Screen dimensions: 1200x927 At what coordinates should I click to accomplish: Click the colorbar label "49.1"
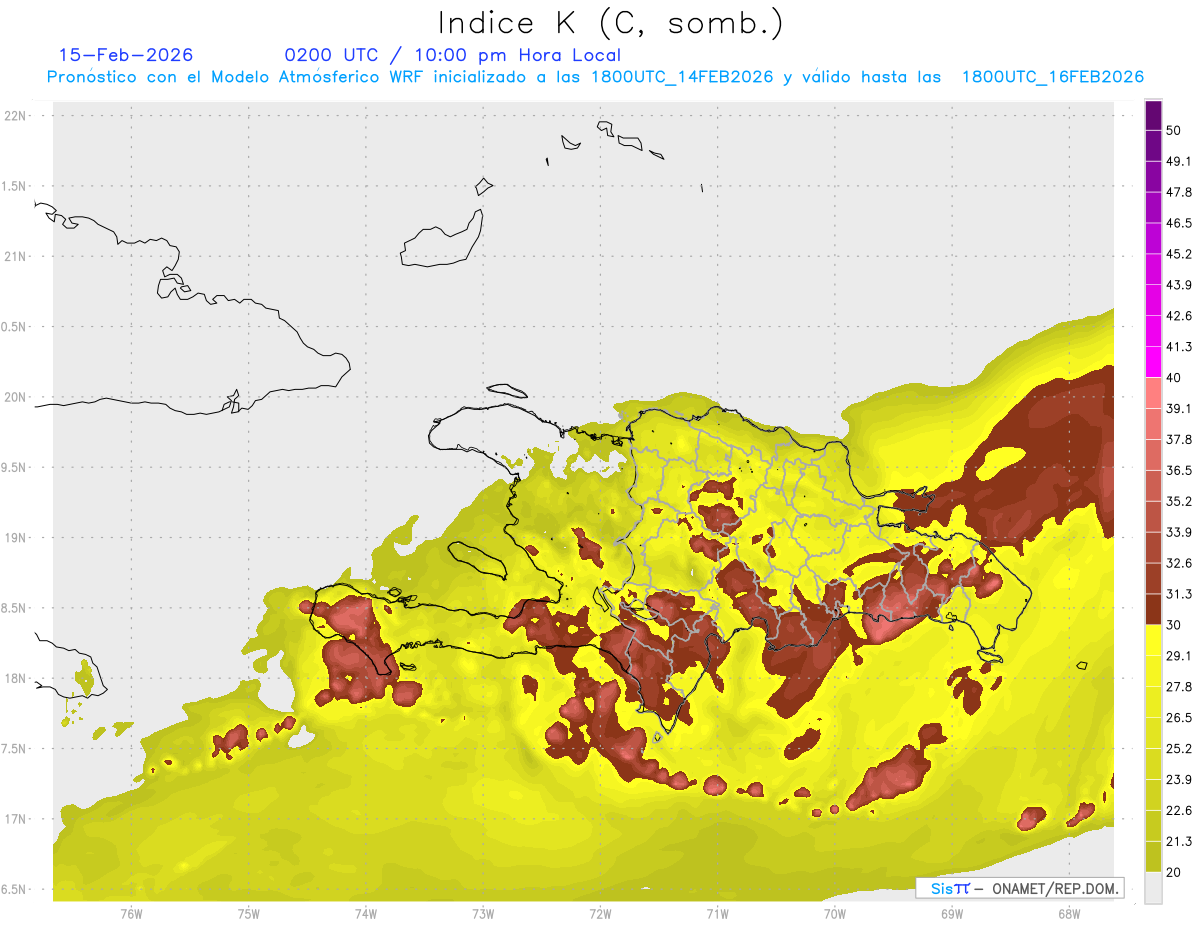tap(1179, 162)
